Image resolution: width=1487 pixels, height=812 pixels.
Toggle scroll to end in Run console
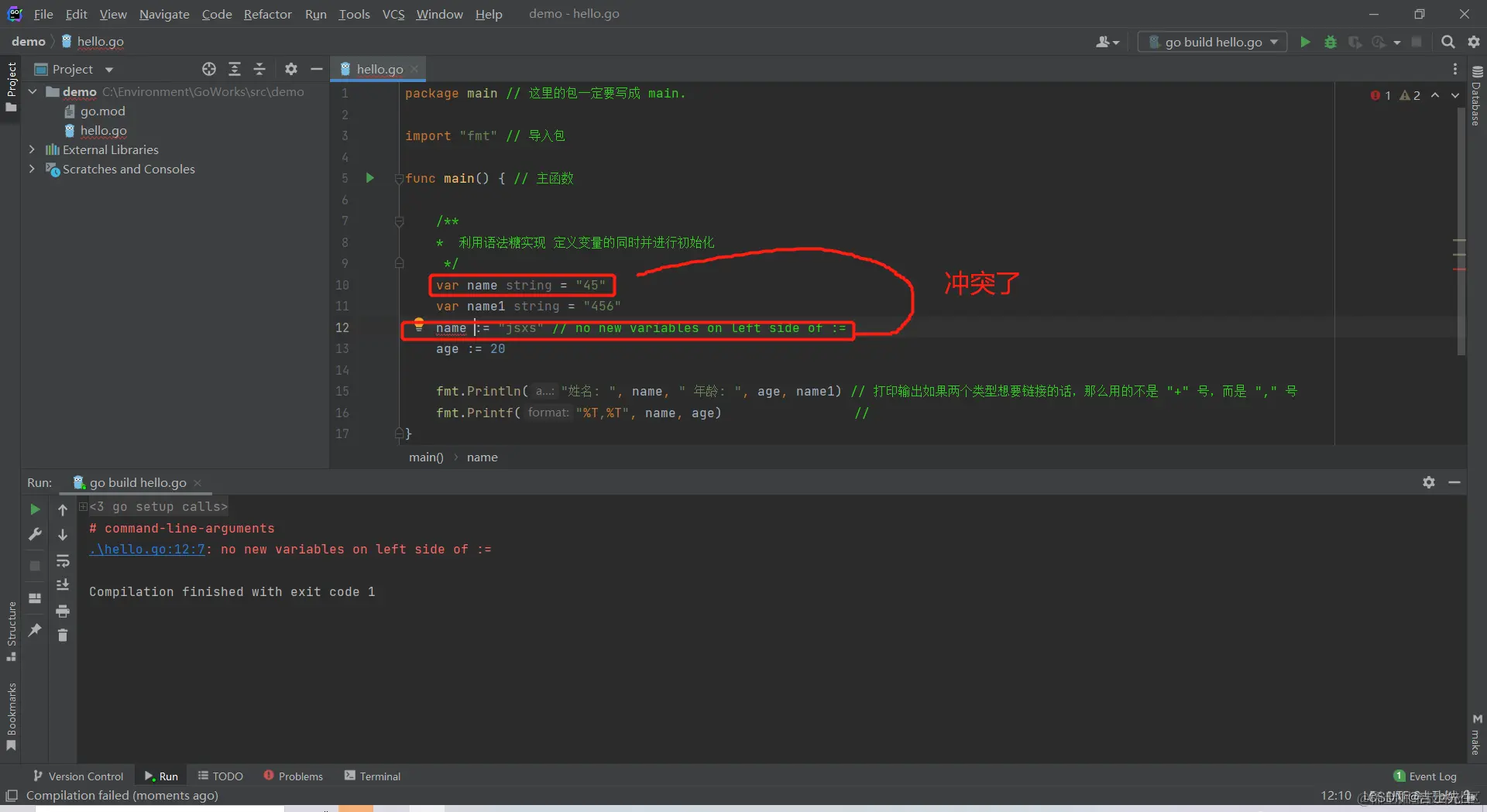(63, 585)
